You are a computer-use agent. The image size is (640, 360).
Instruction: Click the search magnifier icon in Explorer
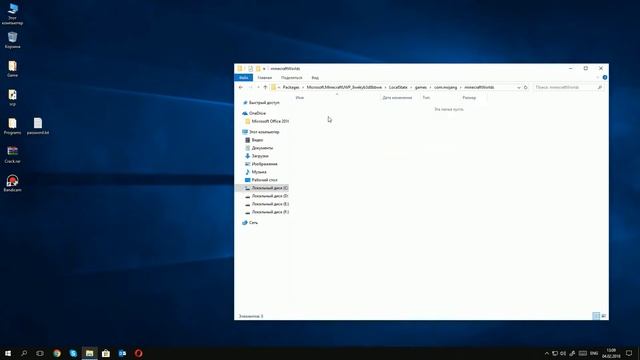[x=600, y=87]
